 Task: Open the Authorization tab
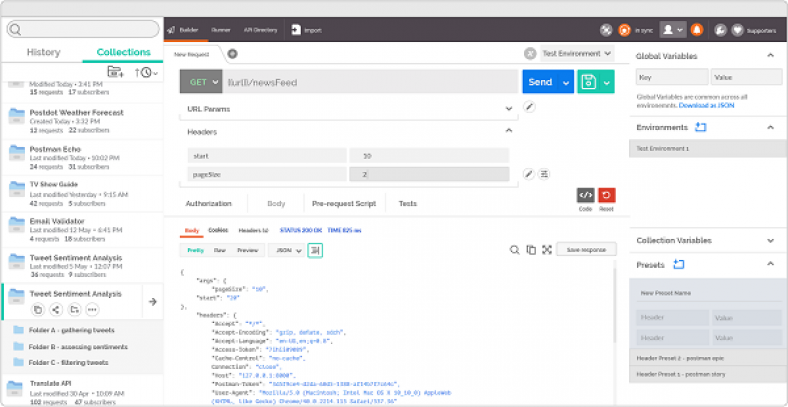(209, 204)
